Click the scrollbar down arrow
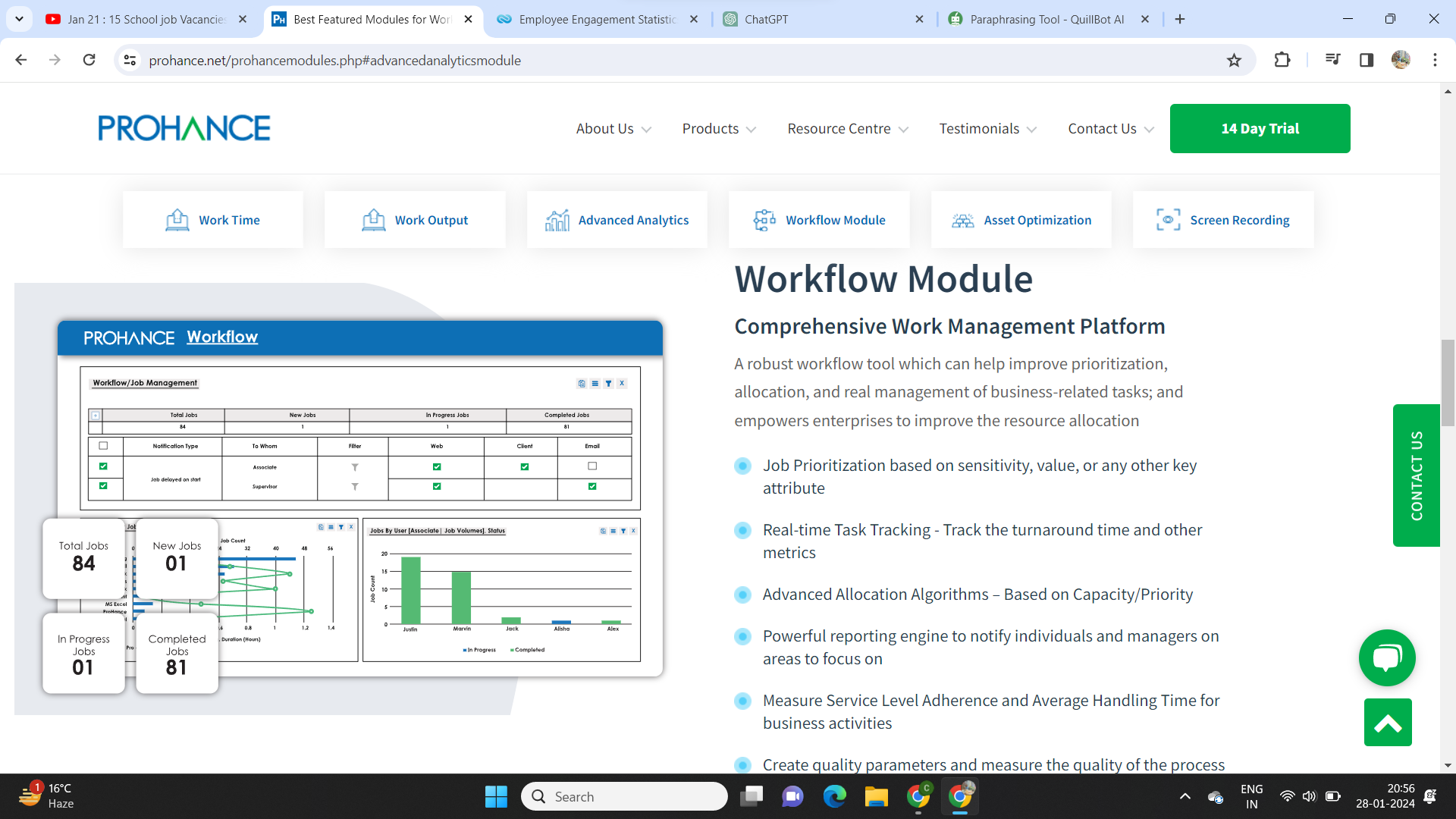This screenshot has width=1456, height=819. tap(1448, 765)
